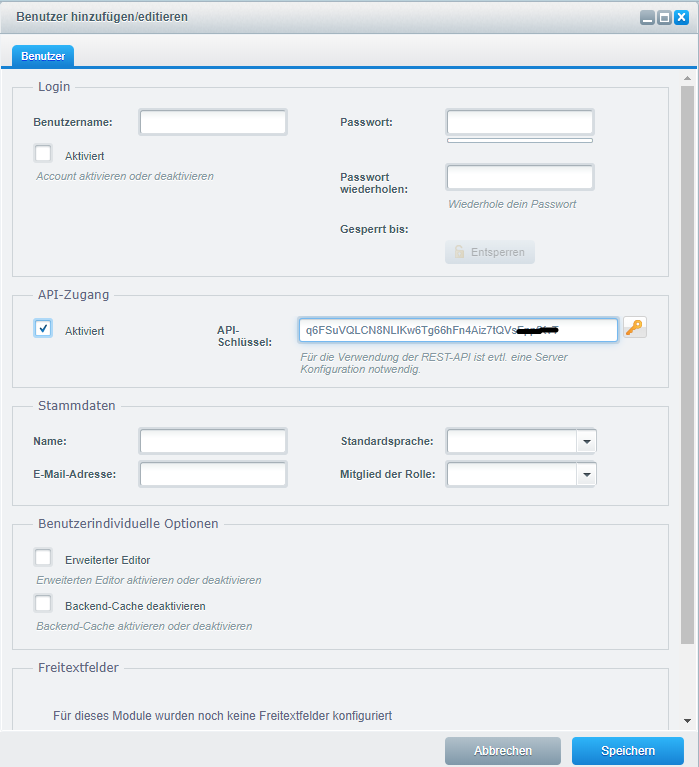Click the Entsperren unlock button
This screenshot has width=699, height=767.
(x=490, y=252)
